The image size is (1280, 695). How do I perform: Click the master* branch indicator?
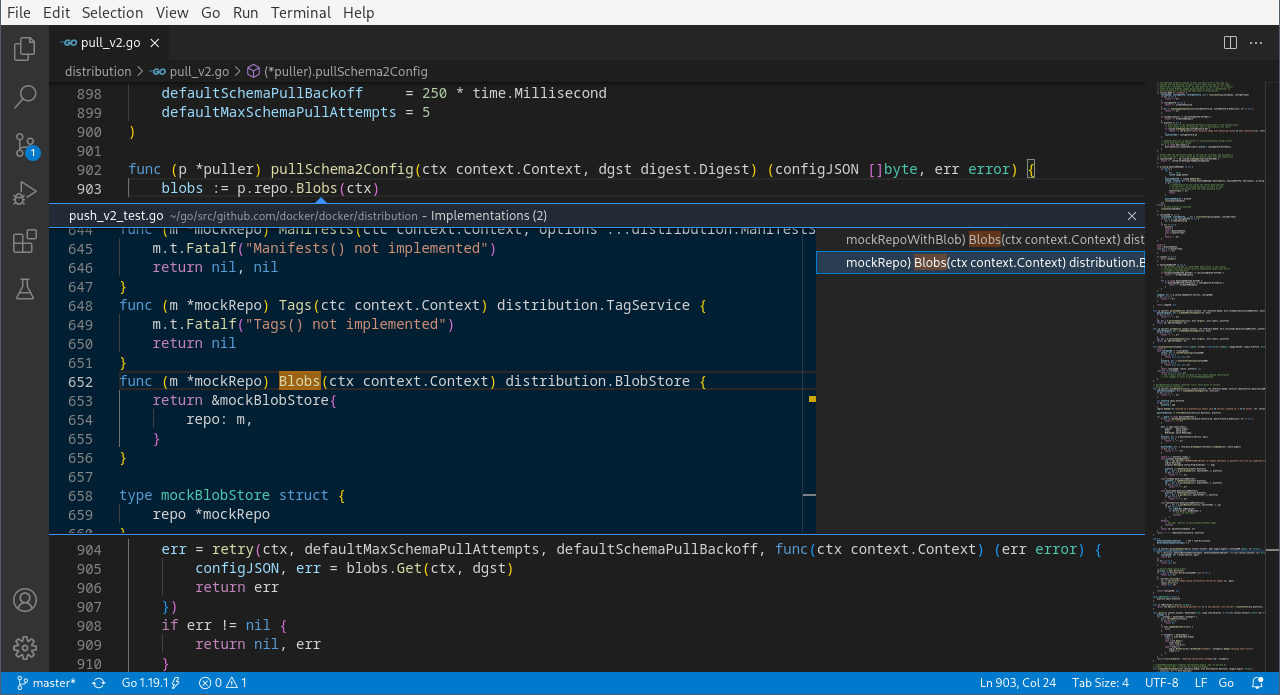[x=47, y=683]
